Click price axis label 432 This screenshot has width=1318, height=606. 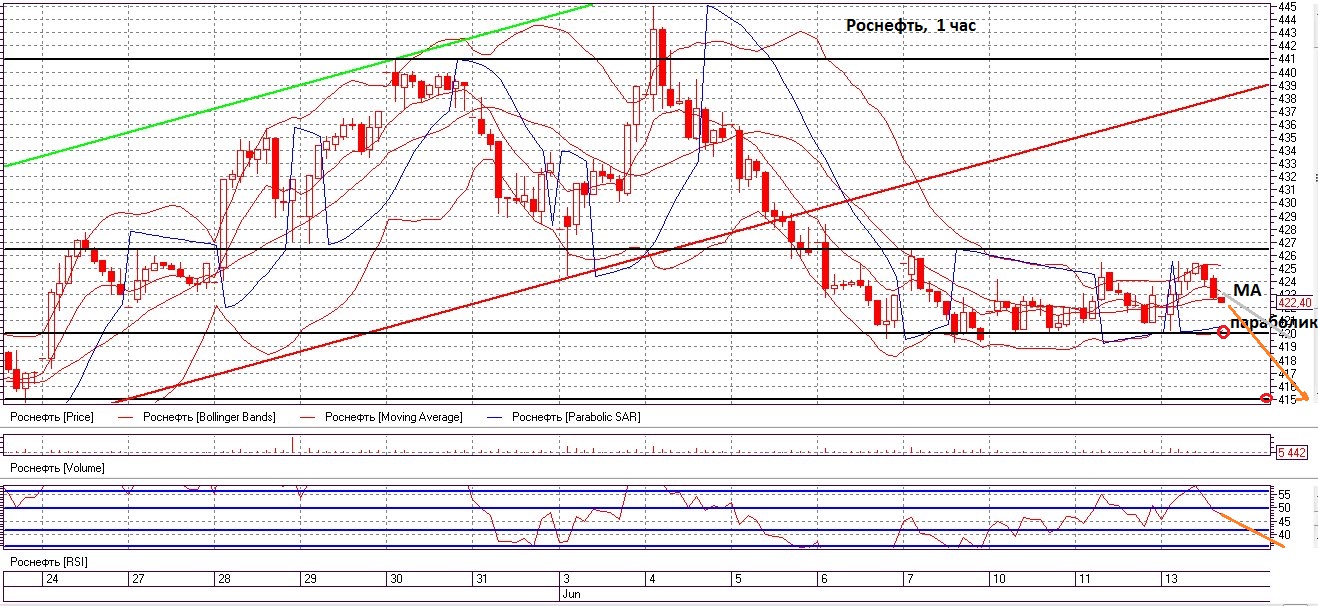(1287, 177)
